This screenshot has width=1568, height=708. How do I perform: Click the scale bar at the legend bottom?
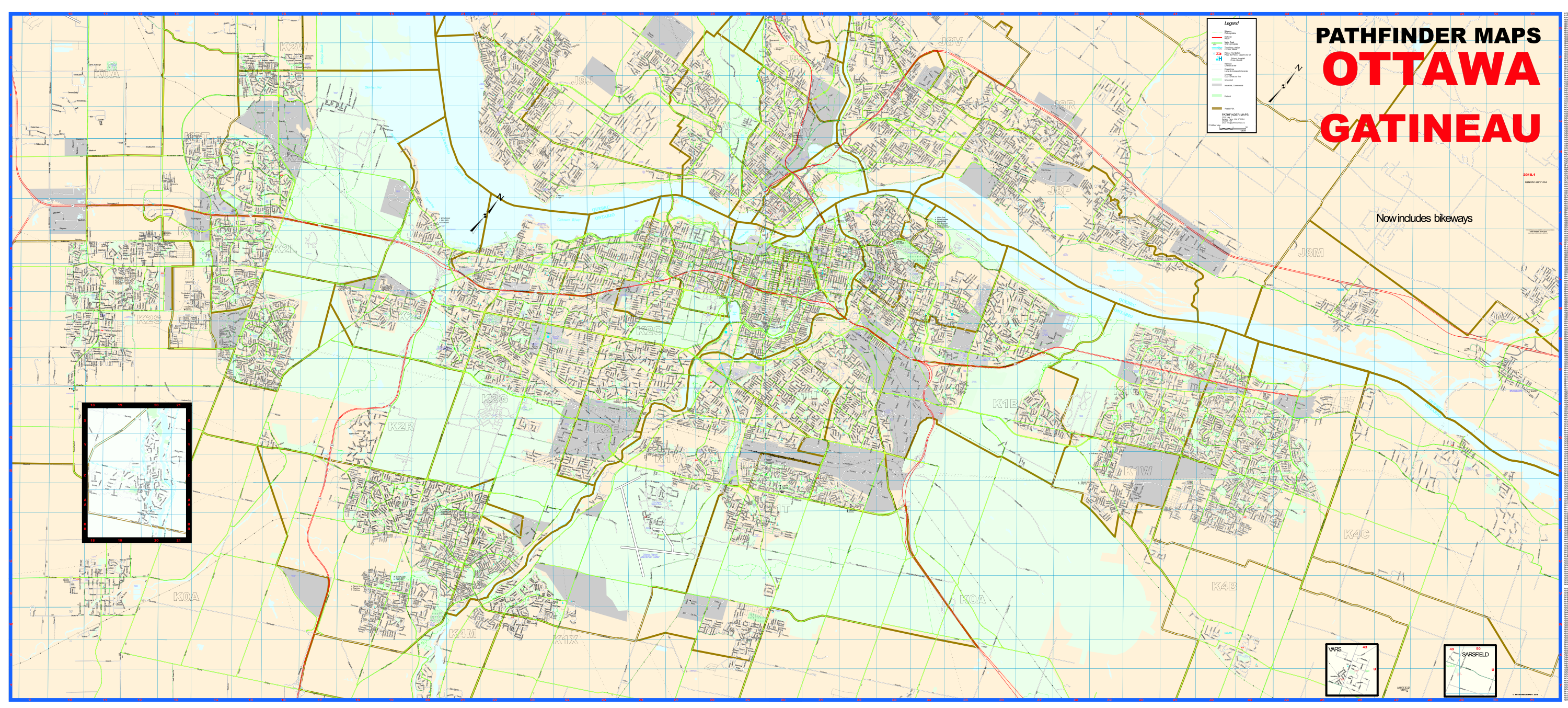(1232, 129)
